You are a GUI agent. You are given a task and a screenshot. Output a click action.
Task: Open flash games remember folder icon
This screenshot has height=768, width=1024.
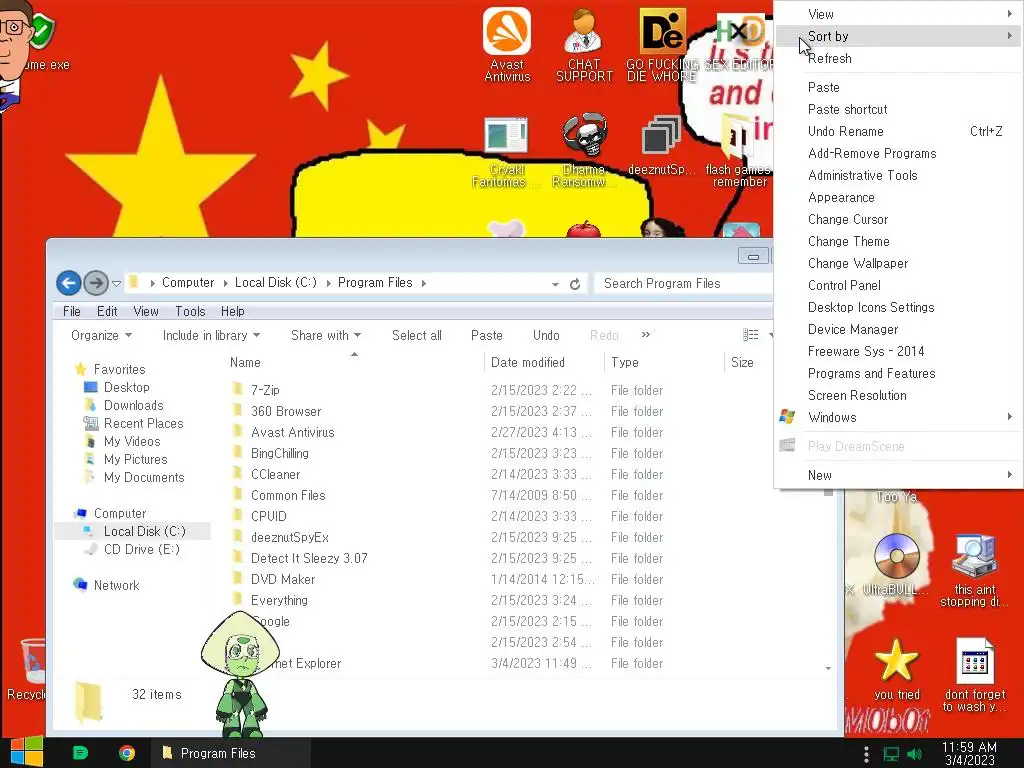(x=739, y=150)
